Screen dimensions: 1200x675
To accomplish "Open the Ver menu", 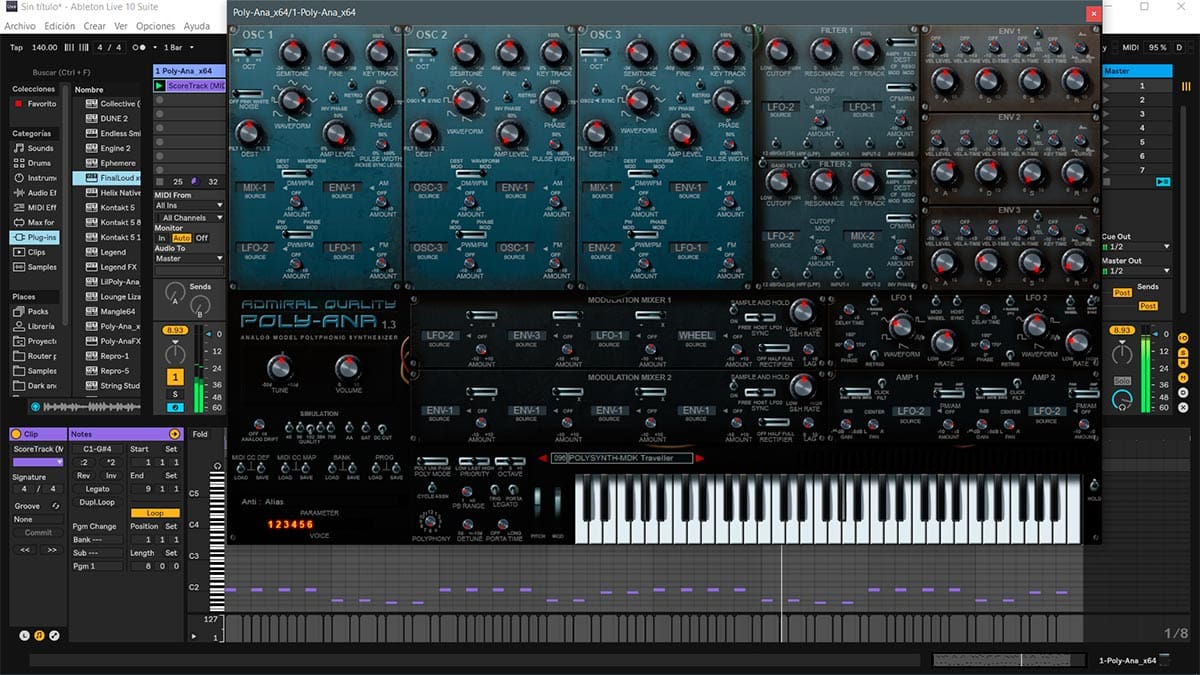I will coord(121,26).
